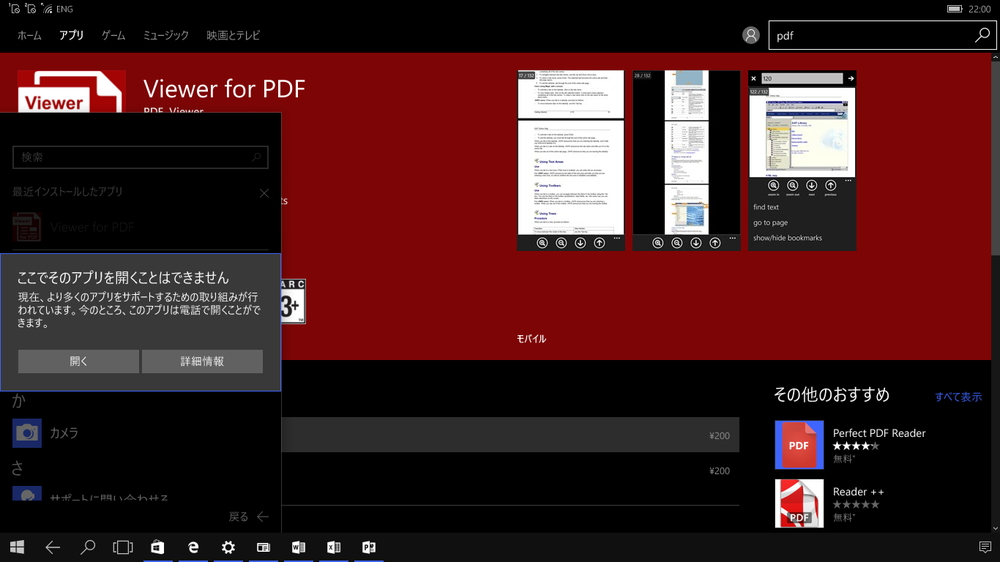Click the second ¥200 price row
Image resolution: width=1000 pixels, height=562 pixels.
click(x=510, y=471)
